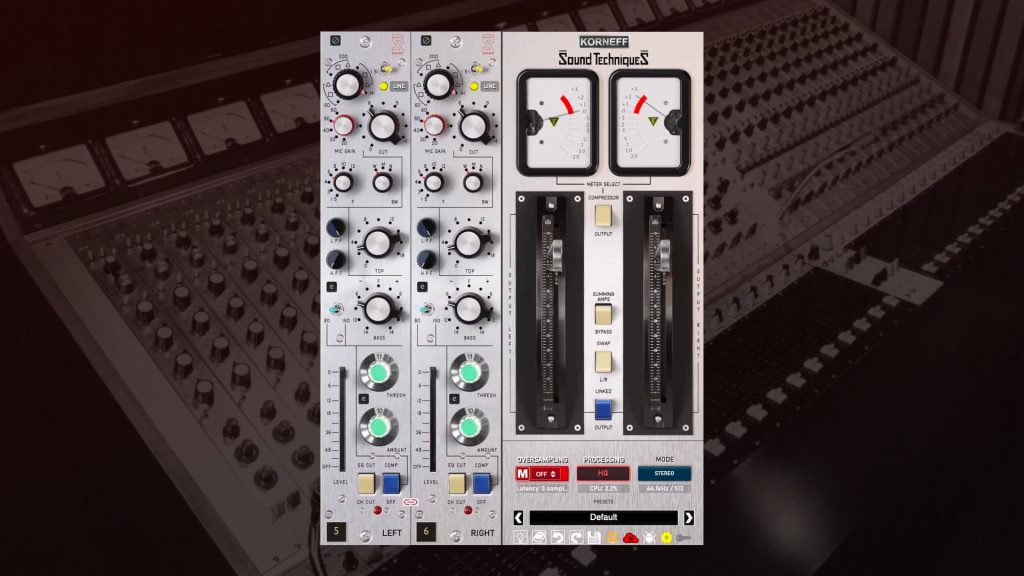Click the channel 6 number label
The height and width of the screenshot is (576, 1024).
click(426, 532)
